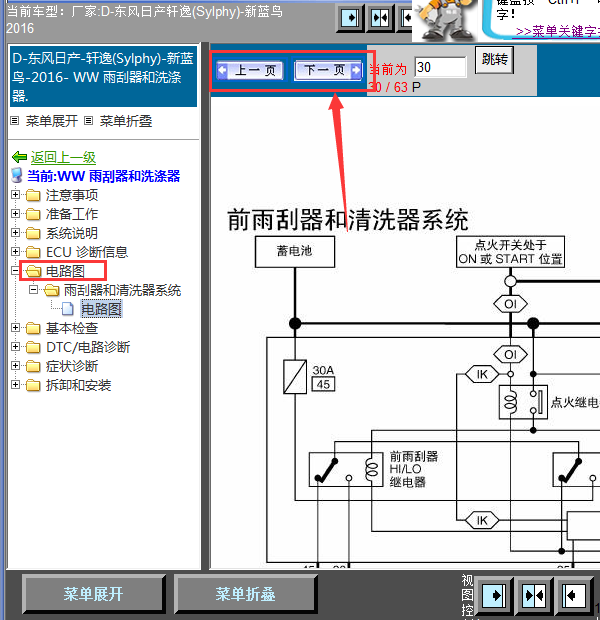The image size is (600, 620).
Task: Click computer icon beside 当前:WW 雨刮器和洗涤器
Action: (x=17, y=176)
